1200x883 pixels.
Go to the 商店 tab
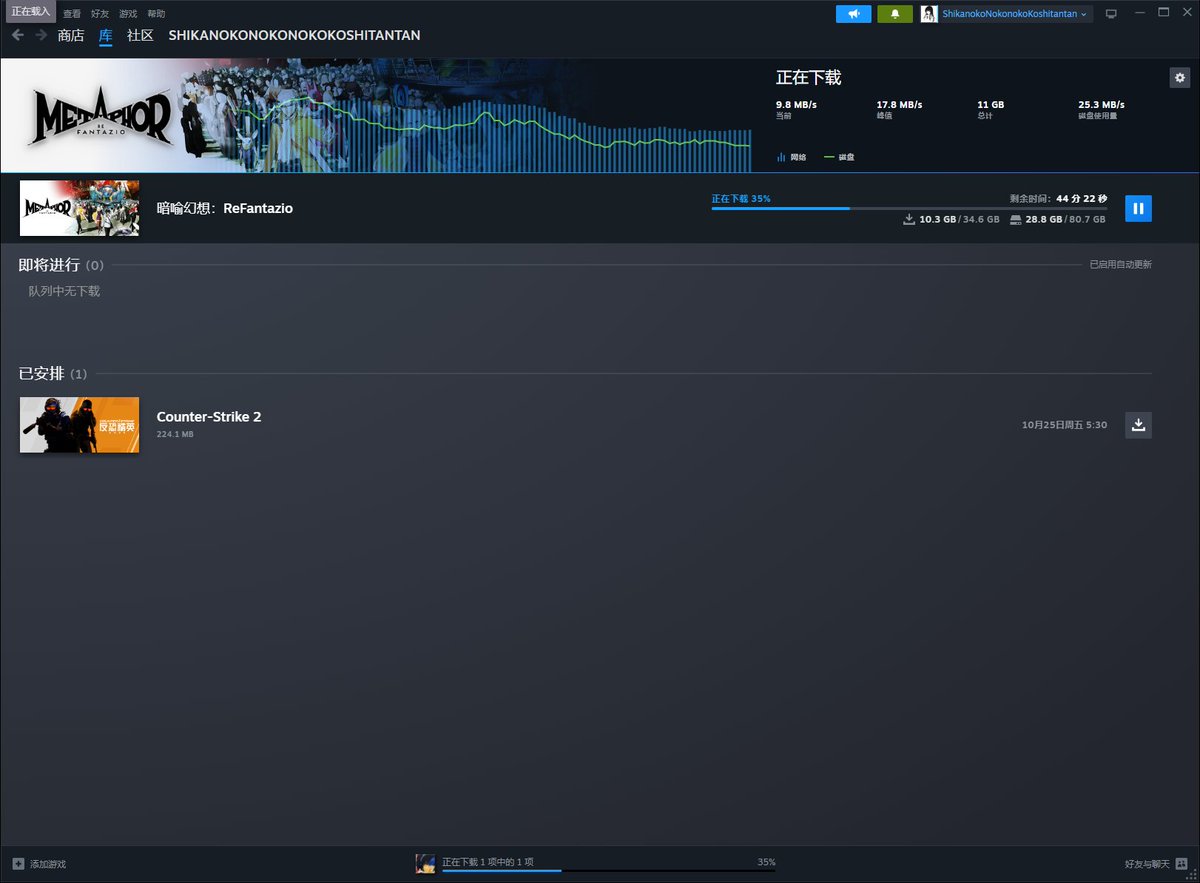click(71, 35)
